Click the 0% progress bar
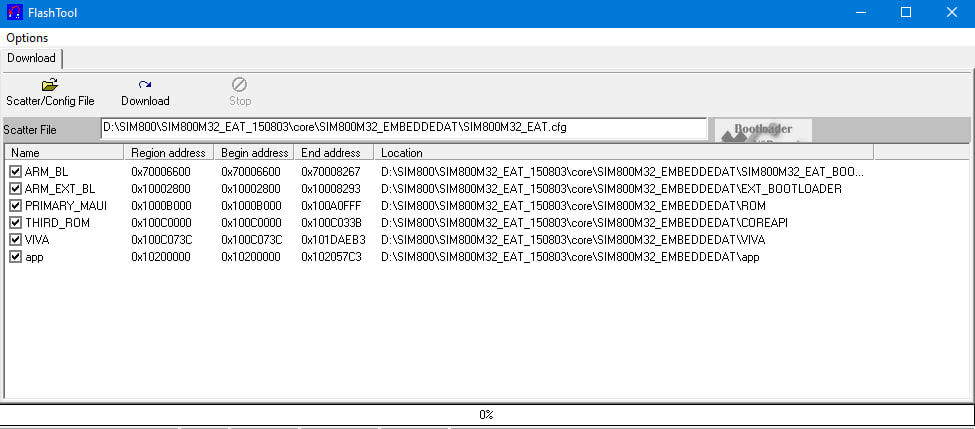 click(487, 415)
